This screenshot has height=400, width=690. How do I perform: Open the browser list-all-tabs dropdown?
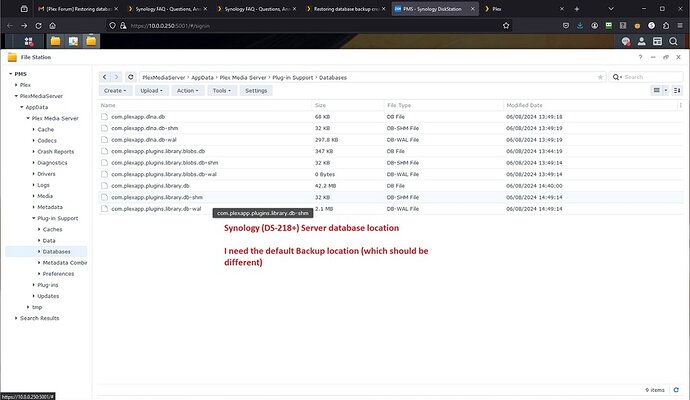tap(611, 9)
